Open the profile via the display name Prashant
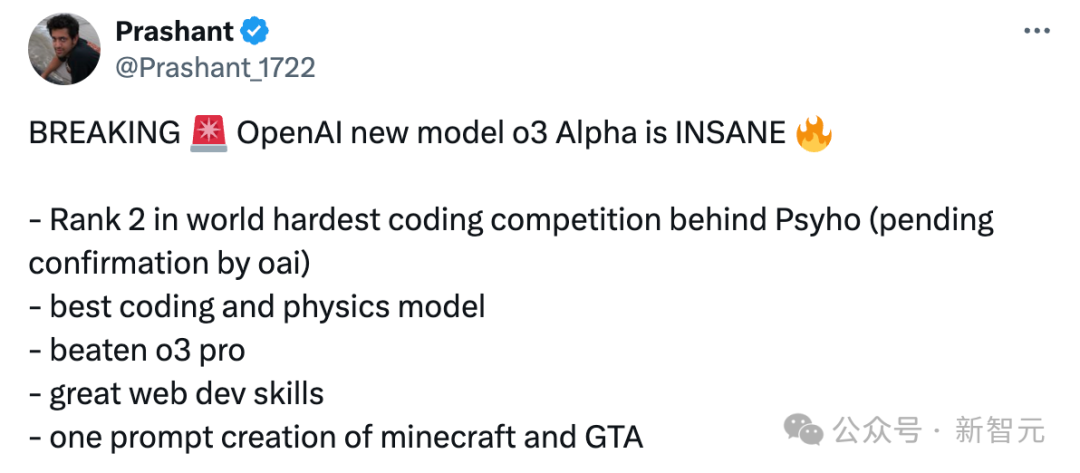 click(x=174, y=31)
